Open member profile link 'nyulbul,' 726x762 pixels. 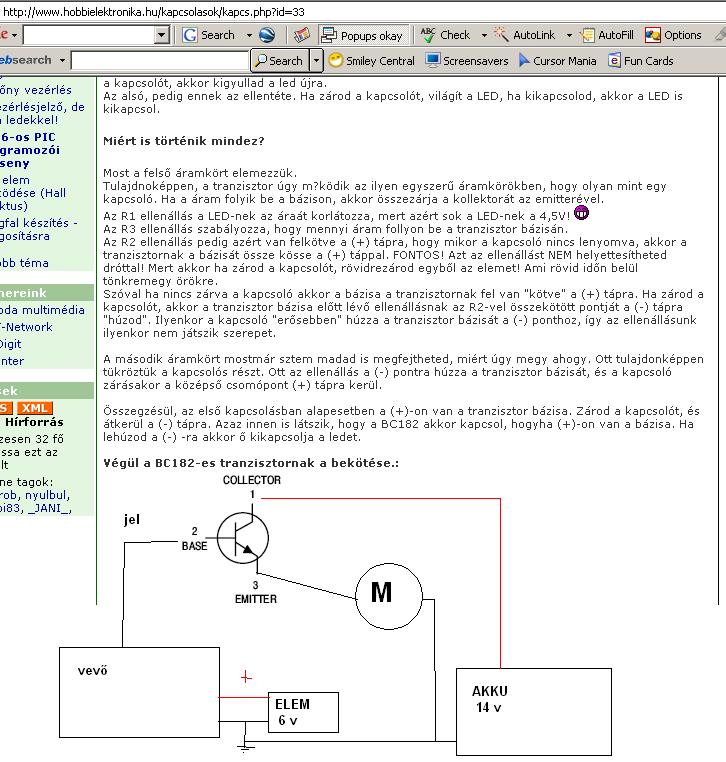click(x=48, y=495)
